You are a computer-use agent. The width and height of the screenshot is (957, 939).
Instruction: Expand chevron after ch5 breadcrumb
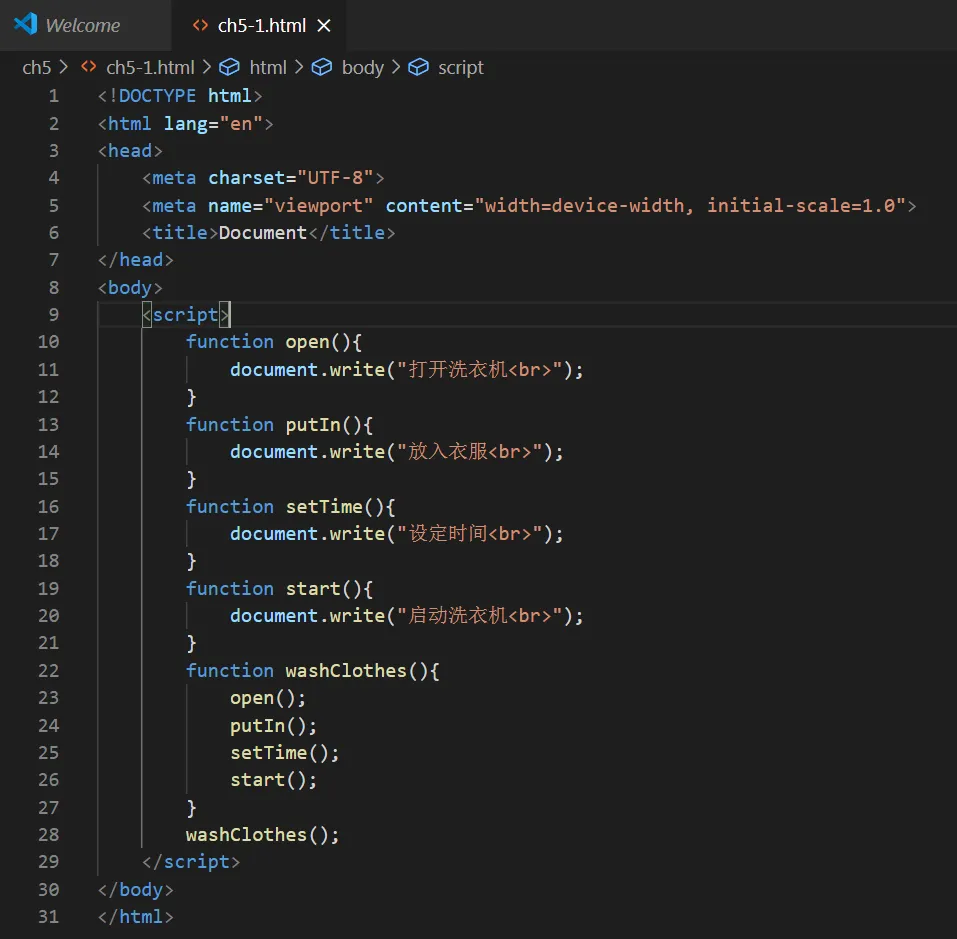[63, 67]
